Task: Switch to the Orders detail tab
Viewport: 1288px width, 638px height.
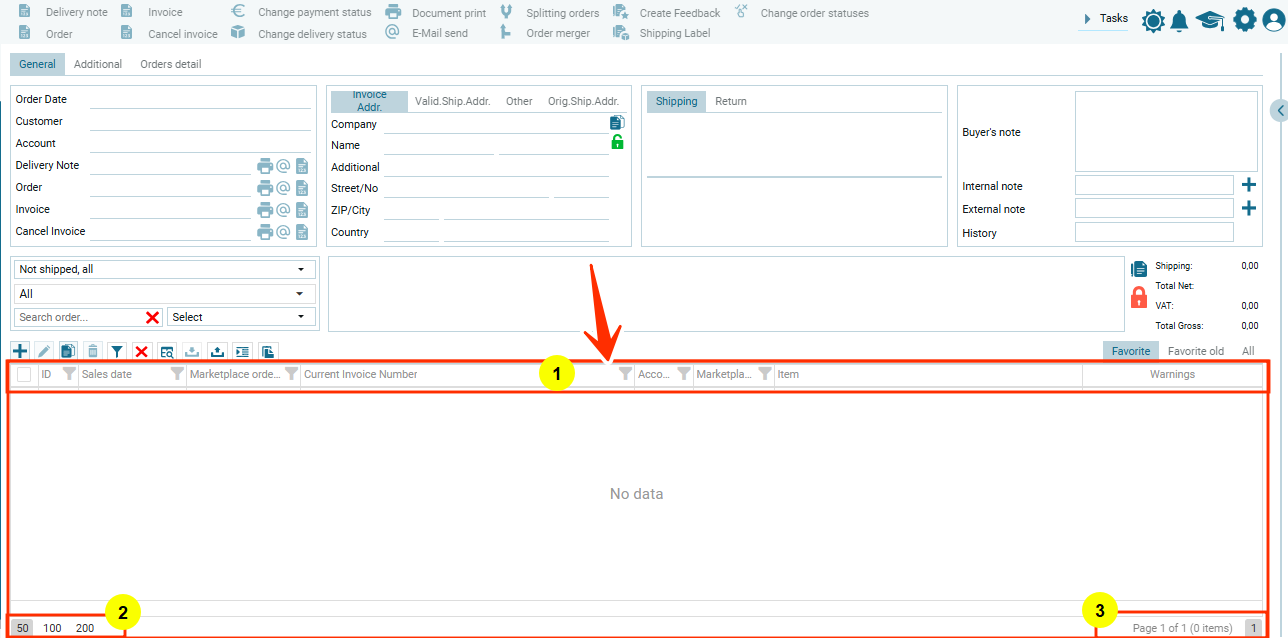Action: (x=170, y=64)
